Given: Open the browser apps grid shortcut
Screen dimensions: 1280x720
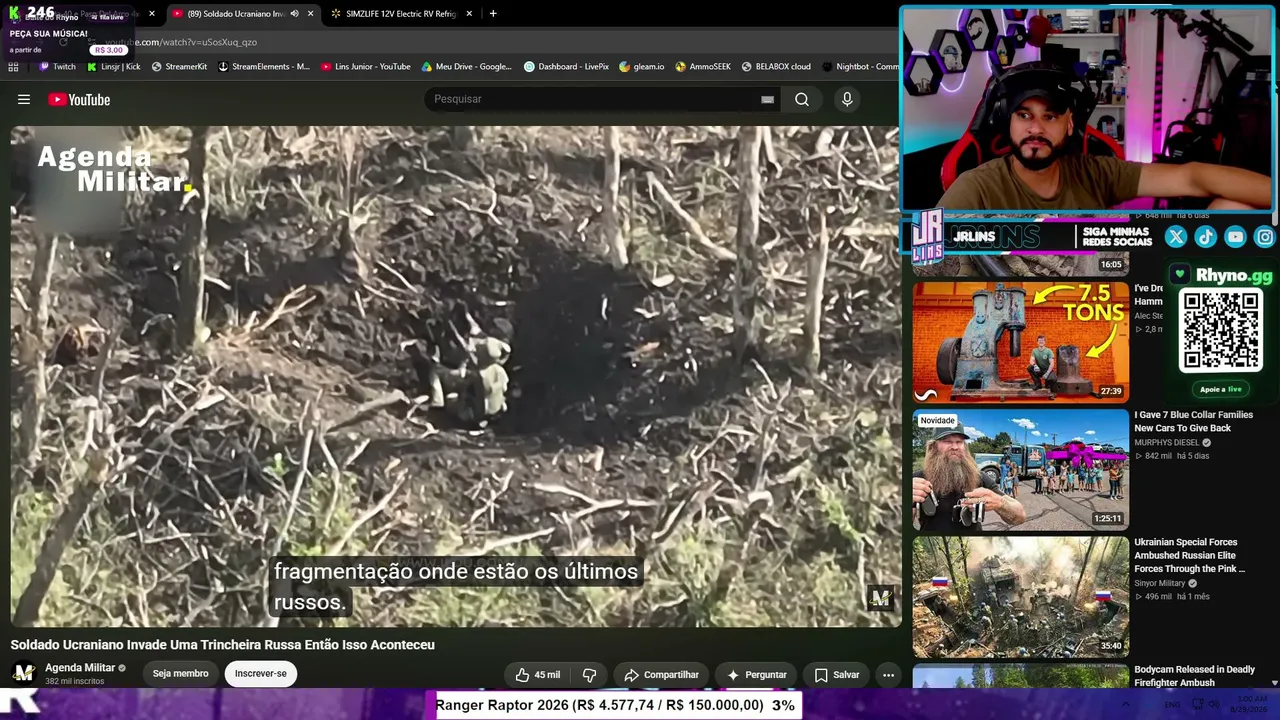Looking at the screenshot, I should 13,67.
